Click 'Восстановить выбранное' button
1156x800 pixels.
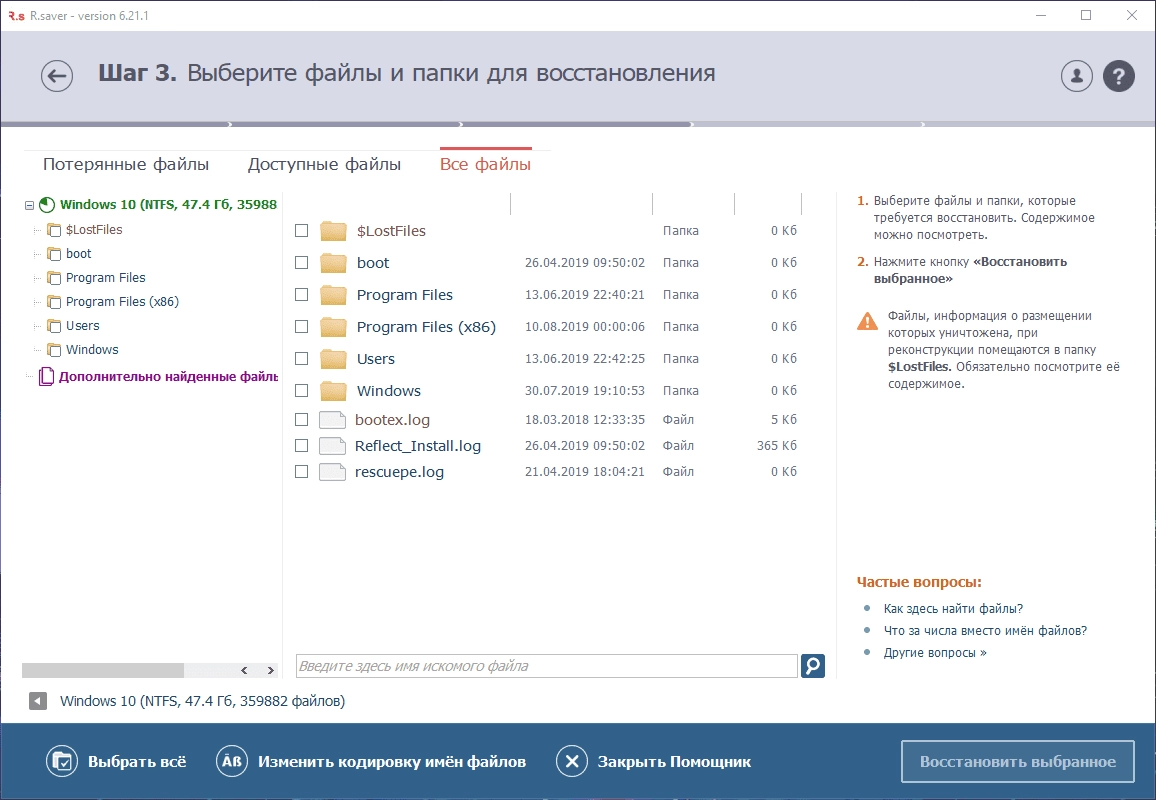tap(1017, 762)
